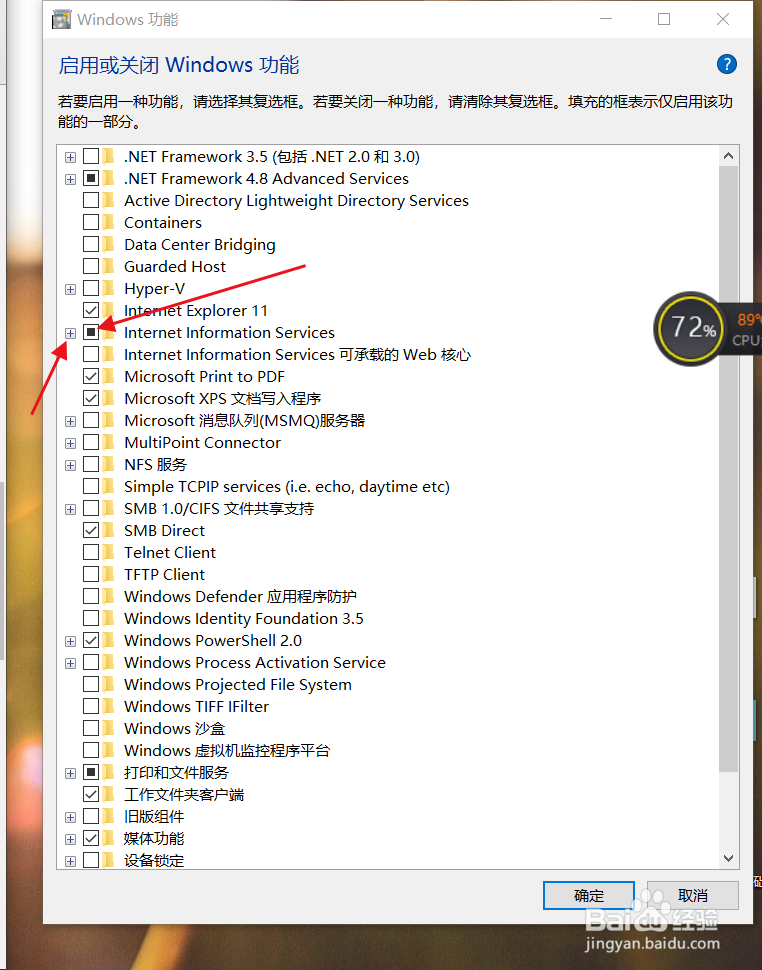
Task: Minimize the Windows 功能 window
Action: [x=606, y=19]
